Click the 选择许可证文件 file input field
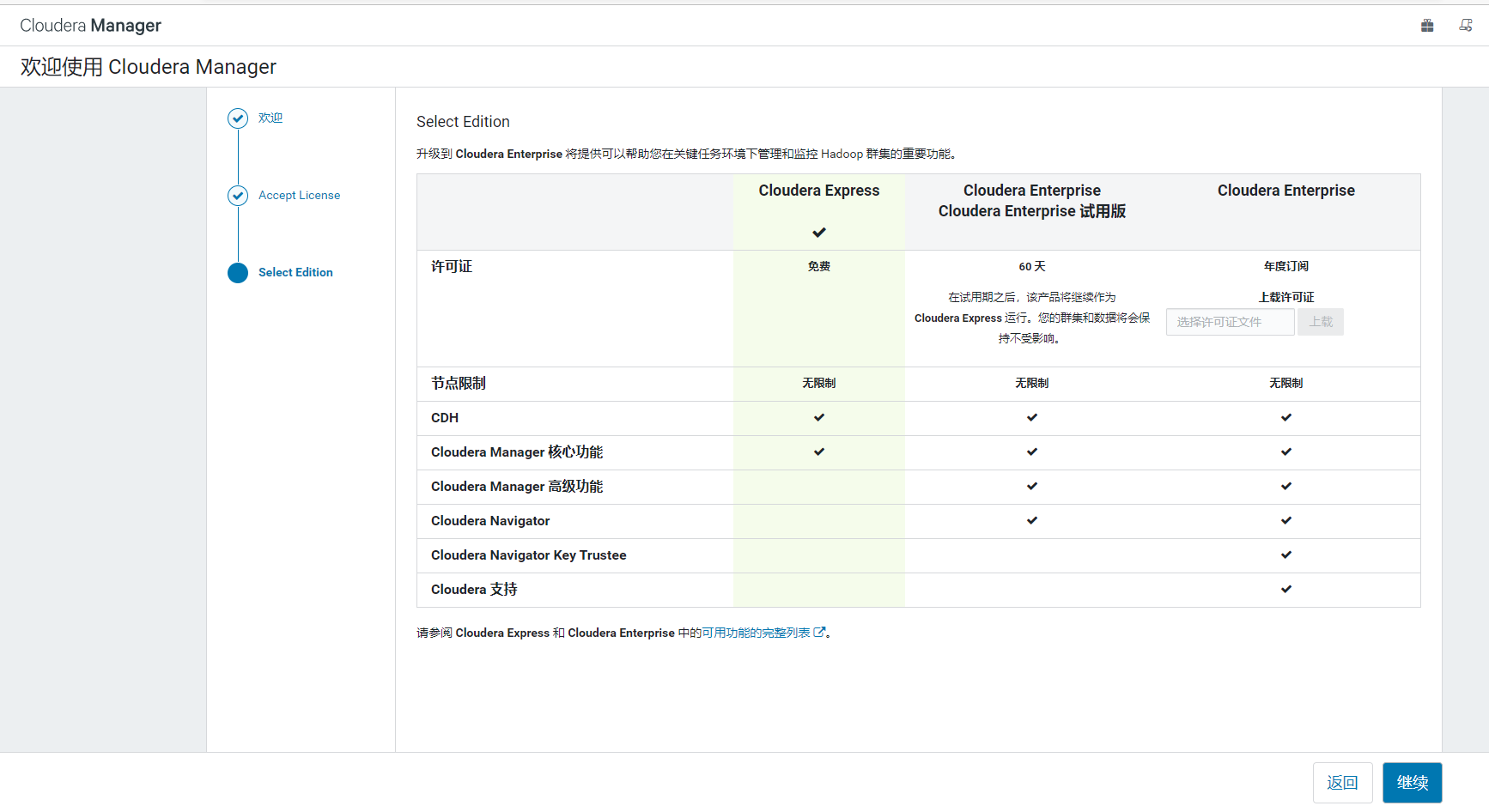This screenshot has height=812, width=1489. [1231, 322]
